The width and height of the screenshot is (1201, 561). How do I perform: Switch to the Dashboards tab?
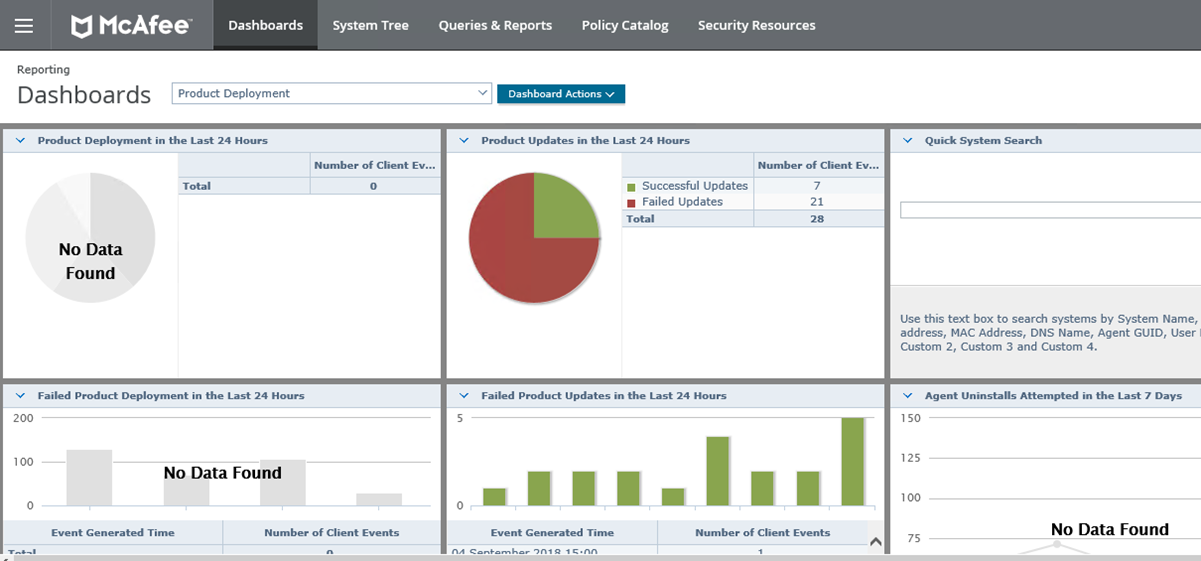click(x=265, y=25)
